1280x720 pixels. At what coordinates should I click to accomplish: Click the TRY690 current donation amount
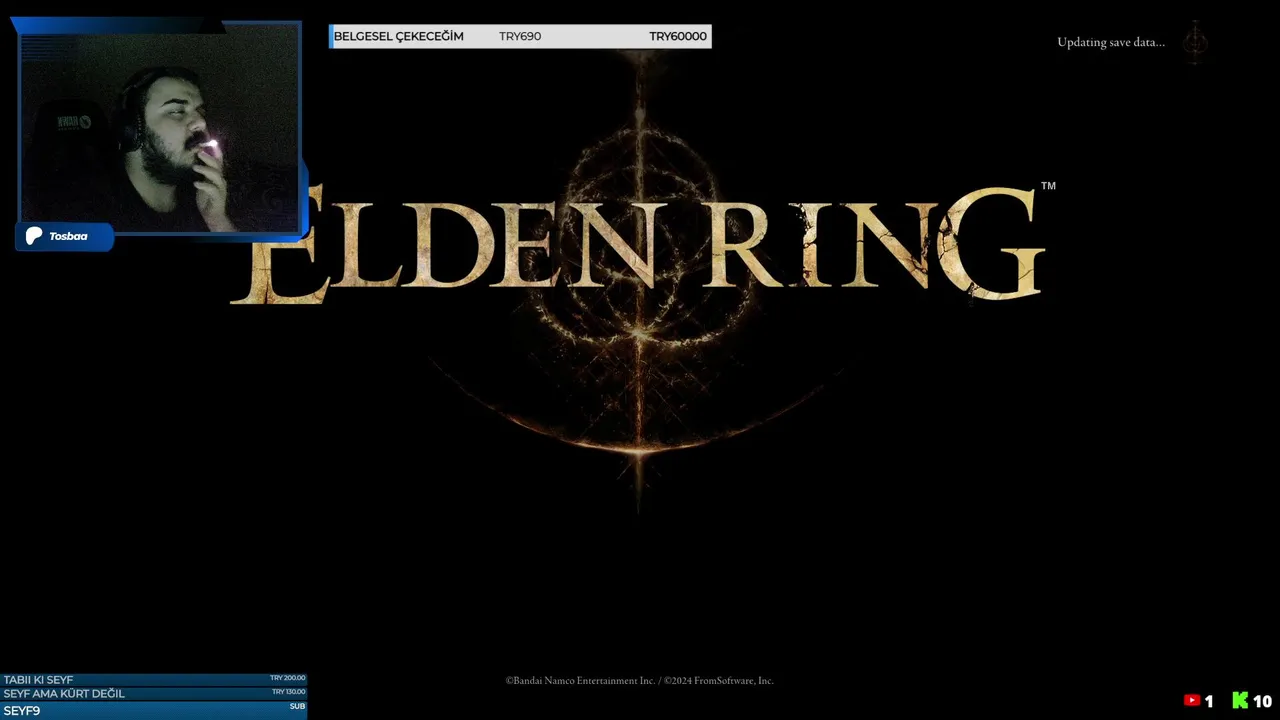coord(520,36)
